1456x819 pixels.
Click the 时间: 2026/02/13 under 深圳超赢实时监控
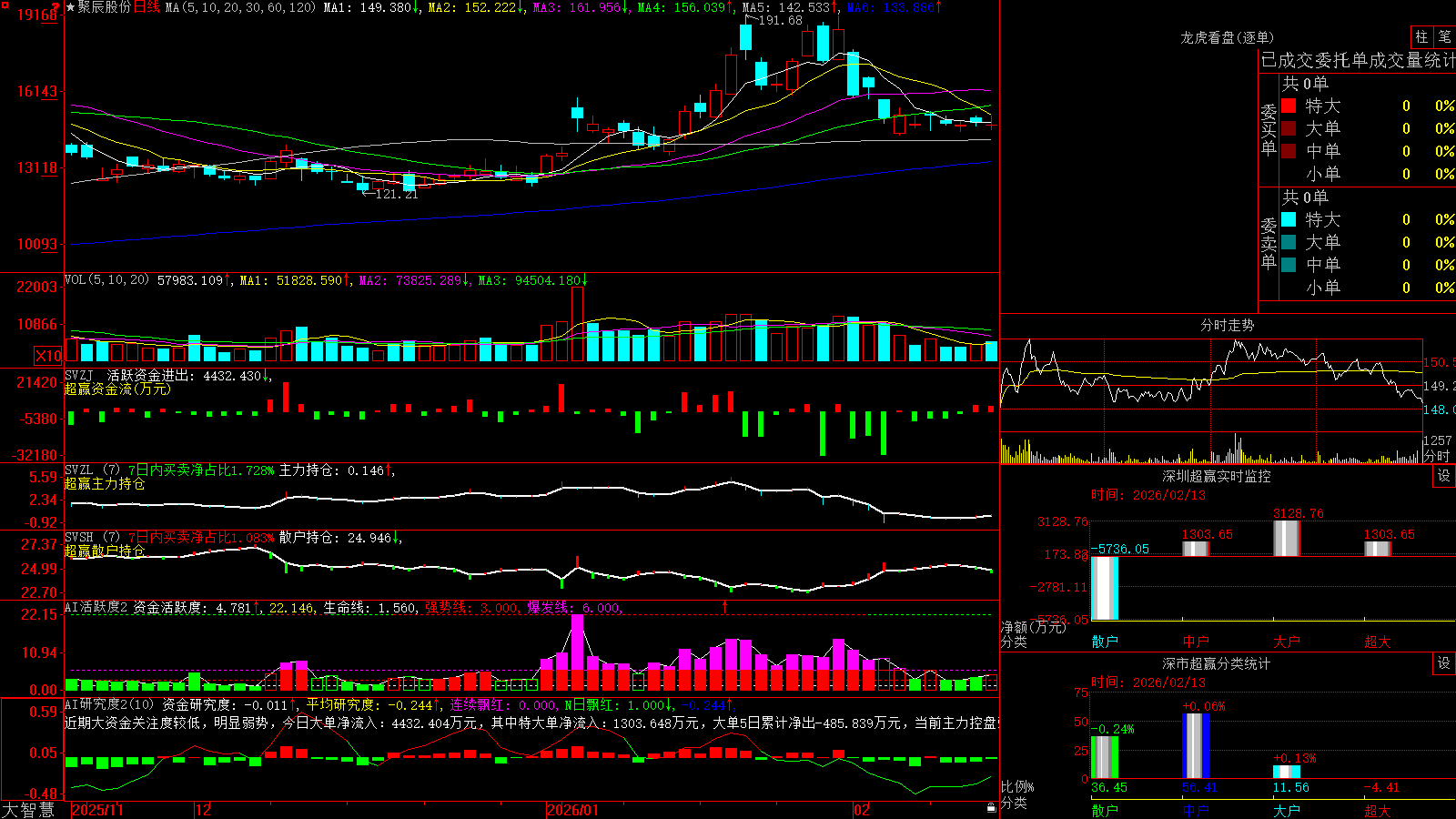click(x=1148, y=495)
